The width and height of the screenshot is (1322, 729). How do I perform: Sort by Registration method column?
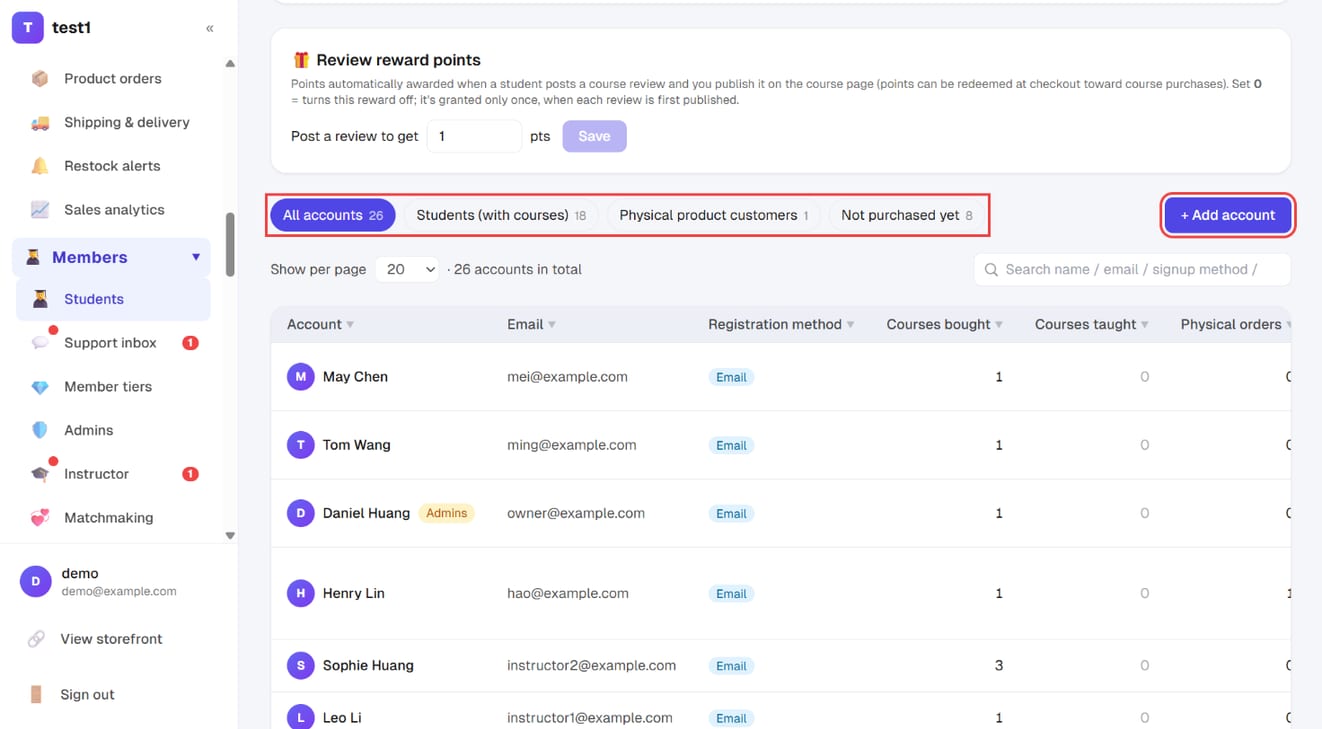[781, 324]
